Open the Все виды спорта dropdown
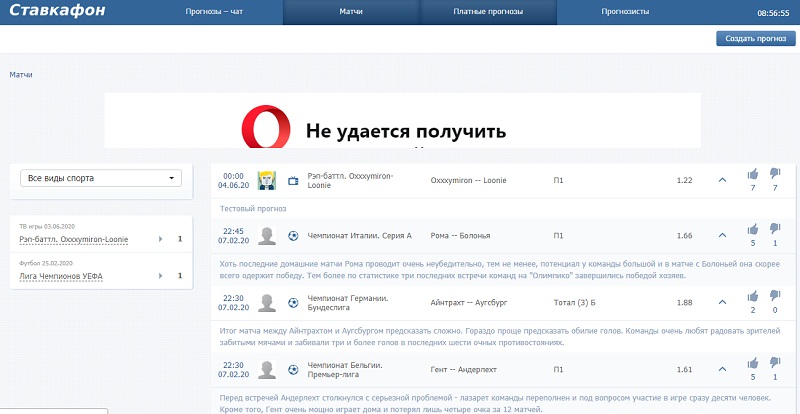 101,178
